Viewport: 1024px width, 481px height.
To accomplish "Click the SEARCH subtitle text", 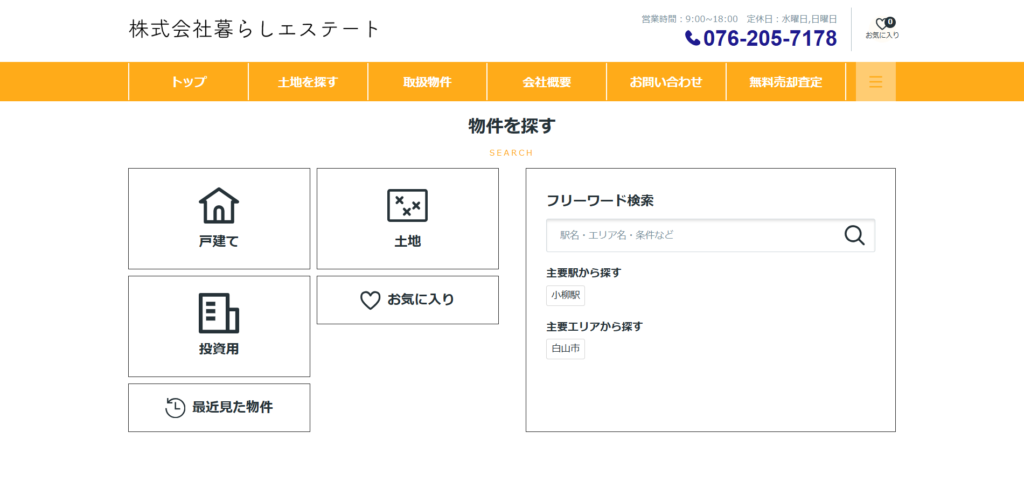I will (511, 153).
